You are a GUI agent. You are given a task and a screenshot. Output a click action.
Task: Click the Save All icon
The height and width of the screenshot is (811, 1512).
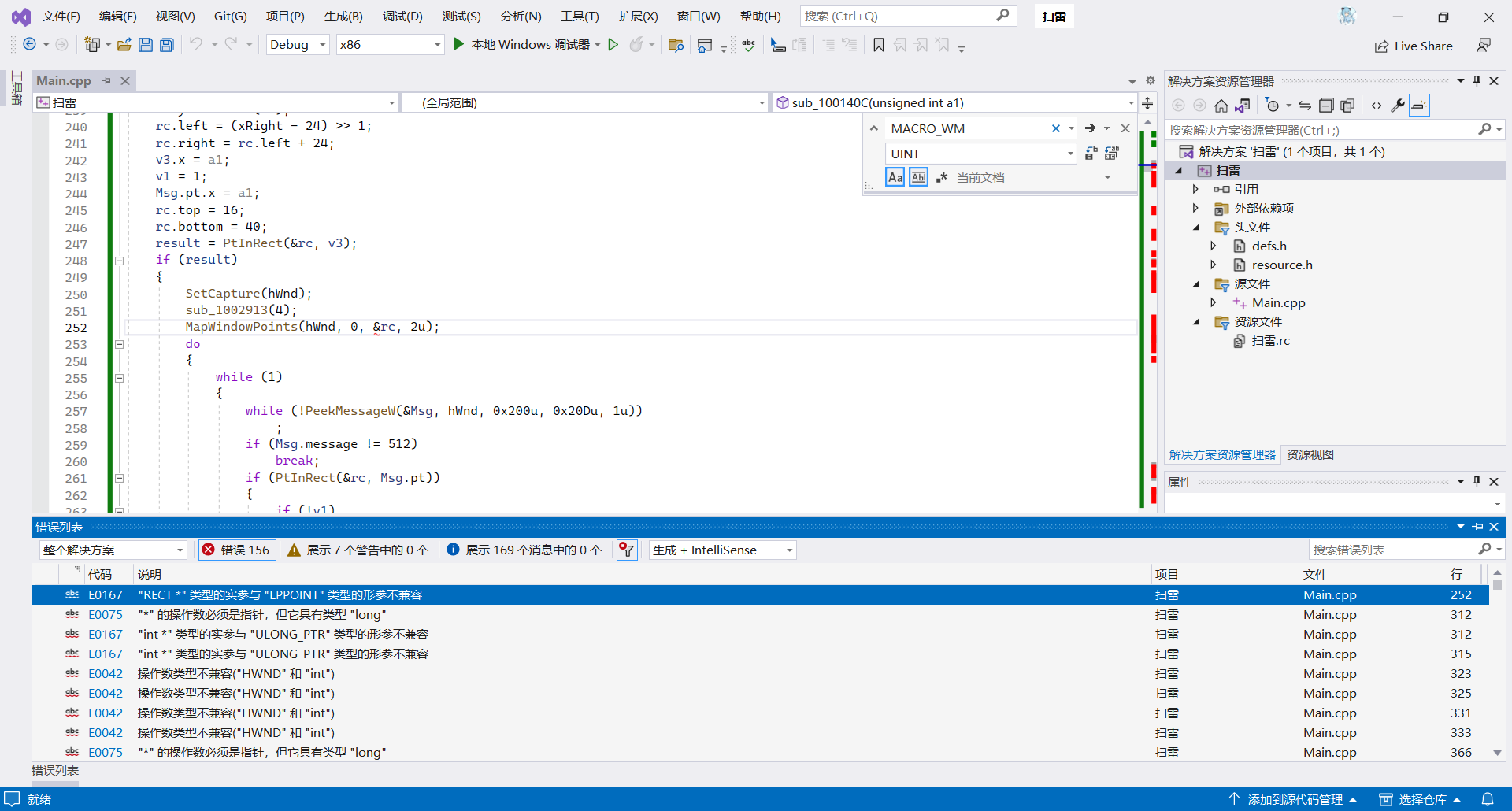(167, 45)
